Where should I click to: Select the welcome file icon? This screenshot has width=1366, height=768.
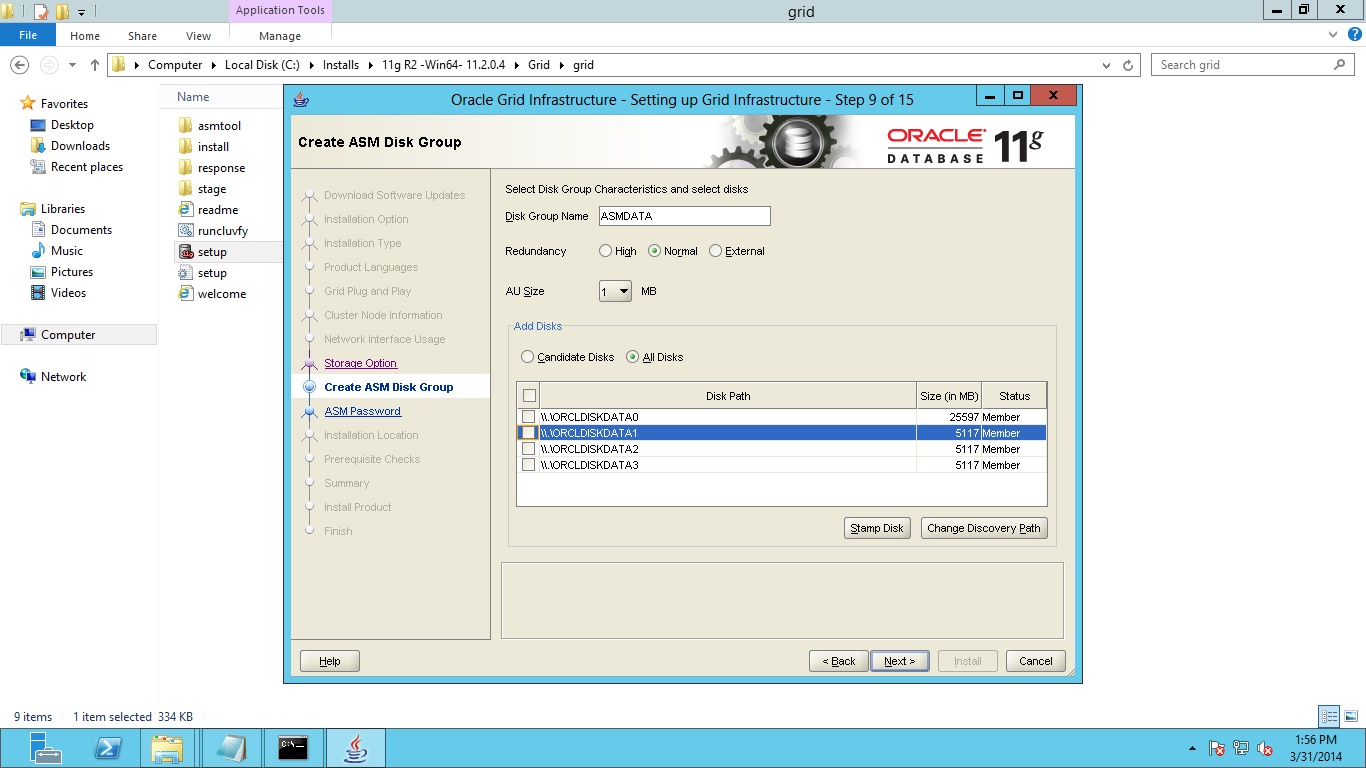tap(185, 294)
